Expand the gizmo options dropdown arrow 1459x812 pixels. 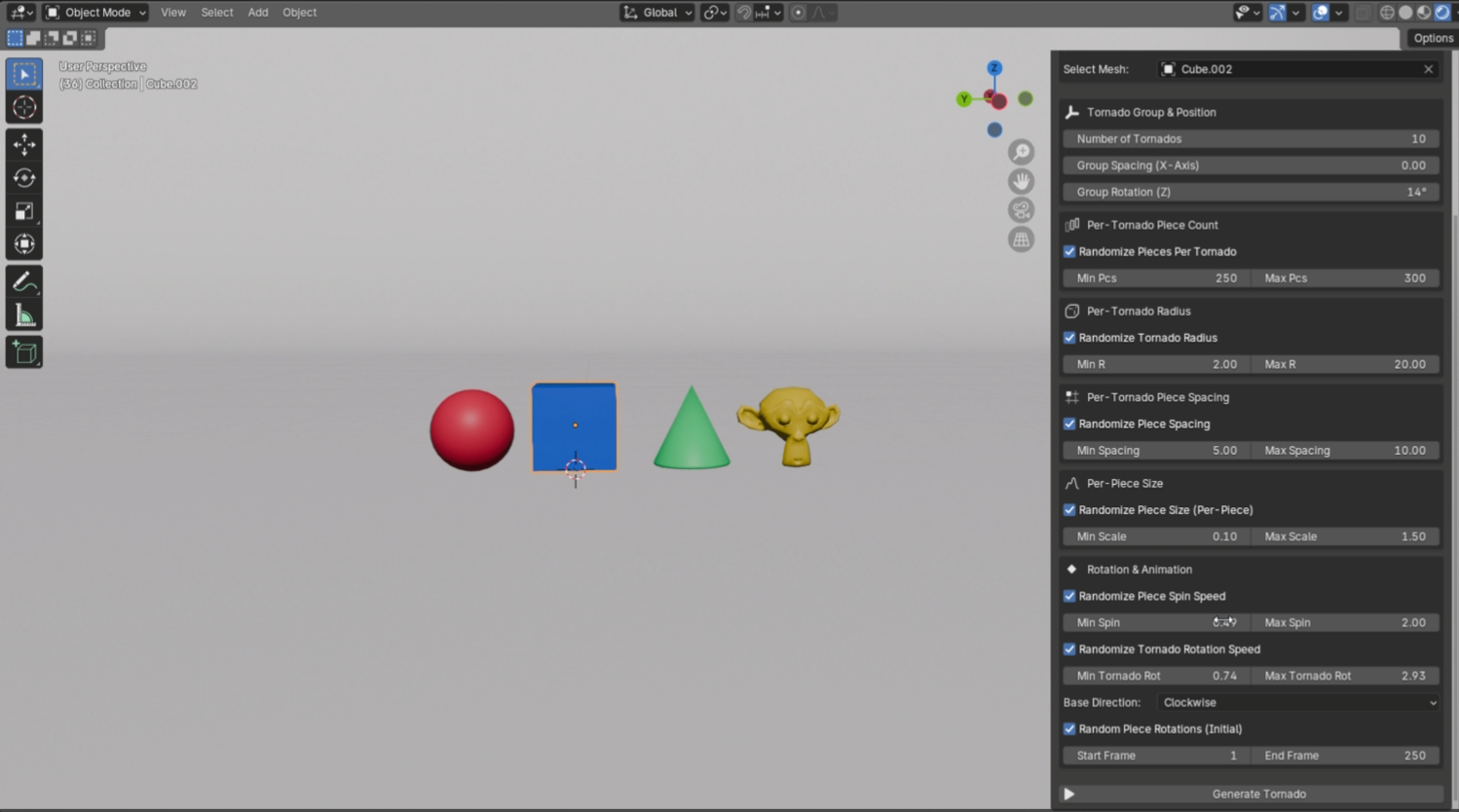[1295, 13]
